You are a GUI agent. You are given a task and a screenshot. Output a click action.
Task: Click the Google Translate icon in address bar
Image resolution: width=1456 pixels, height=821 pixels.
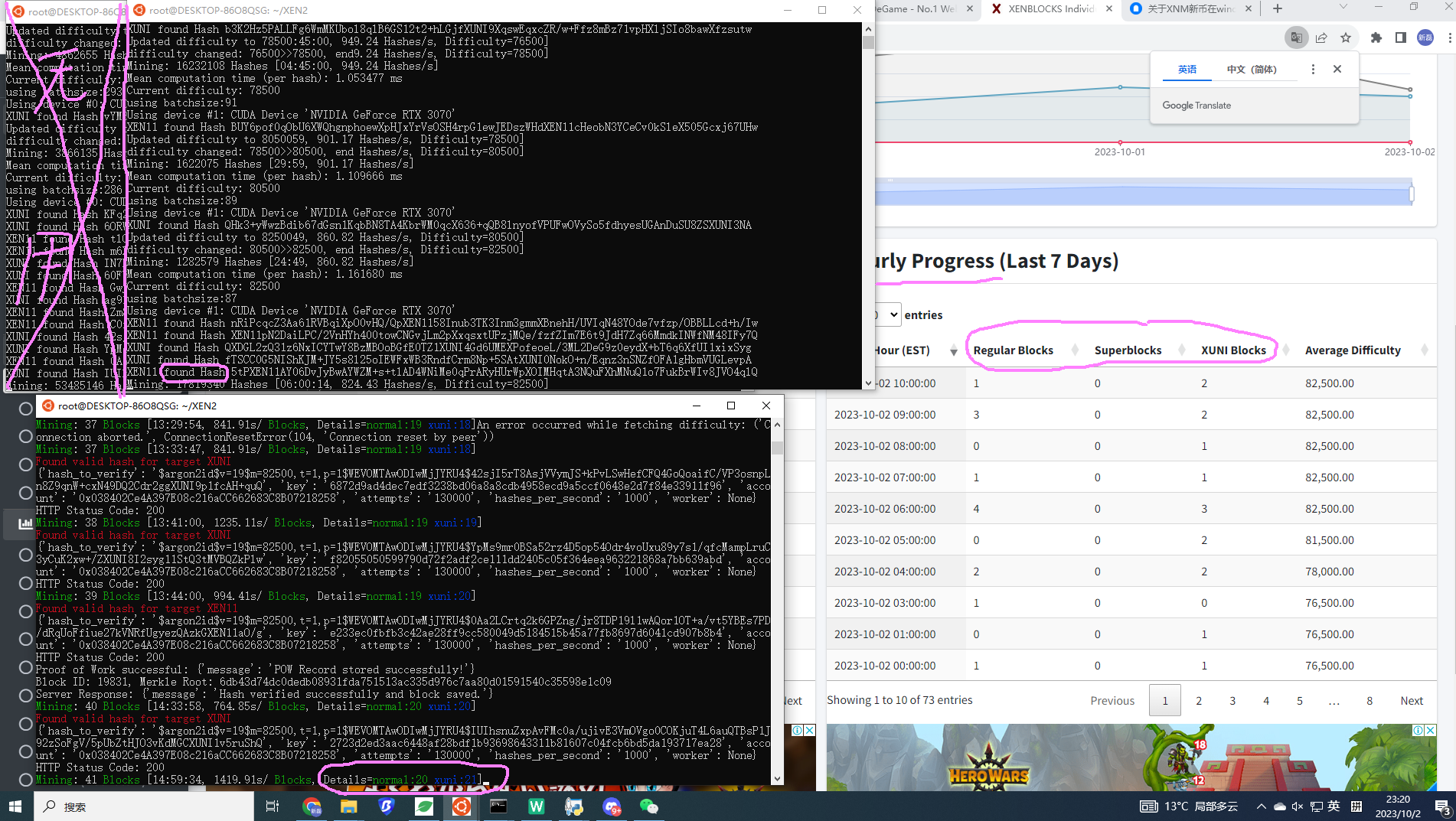pyautogui.click(x=1296, y=37)
